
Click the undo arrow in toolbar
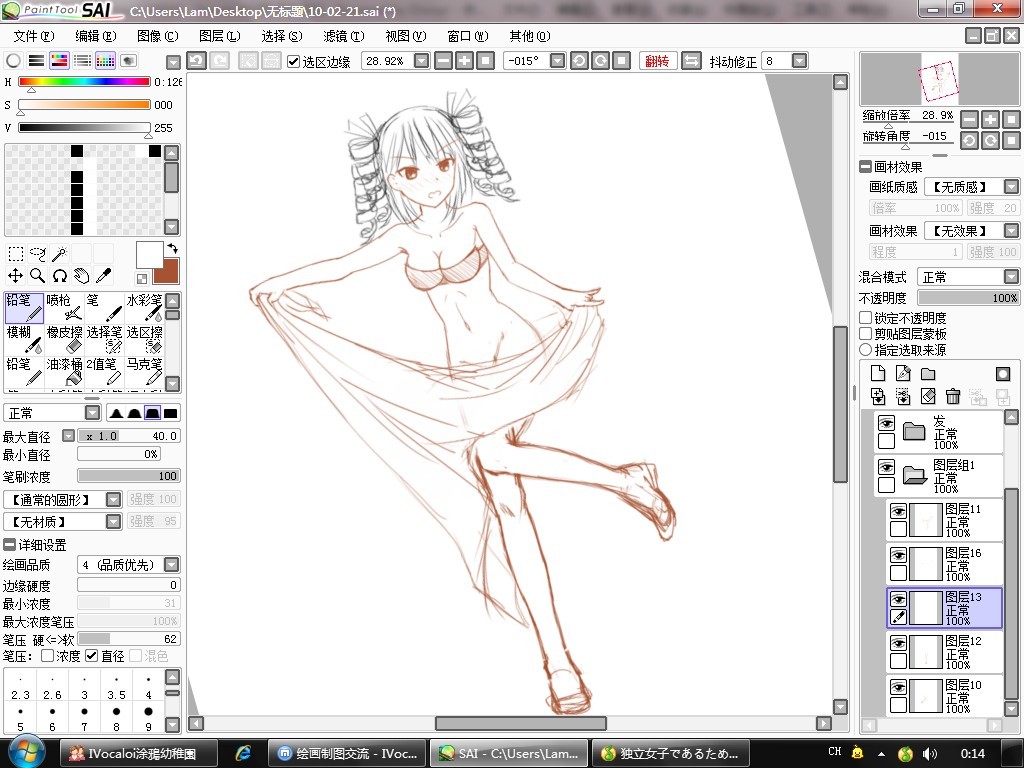[x=197, y=61]
